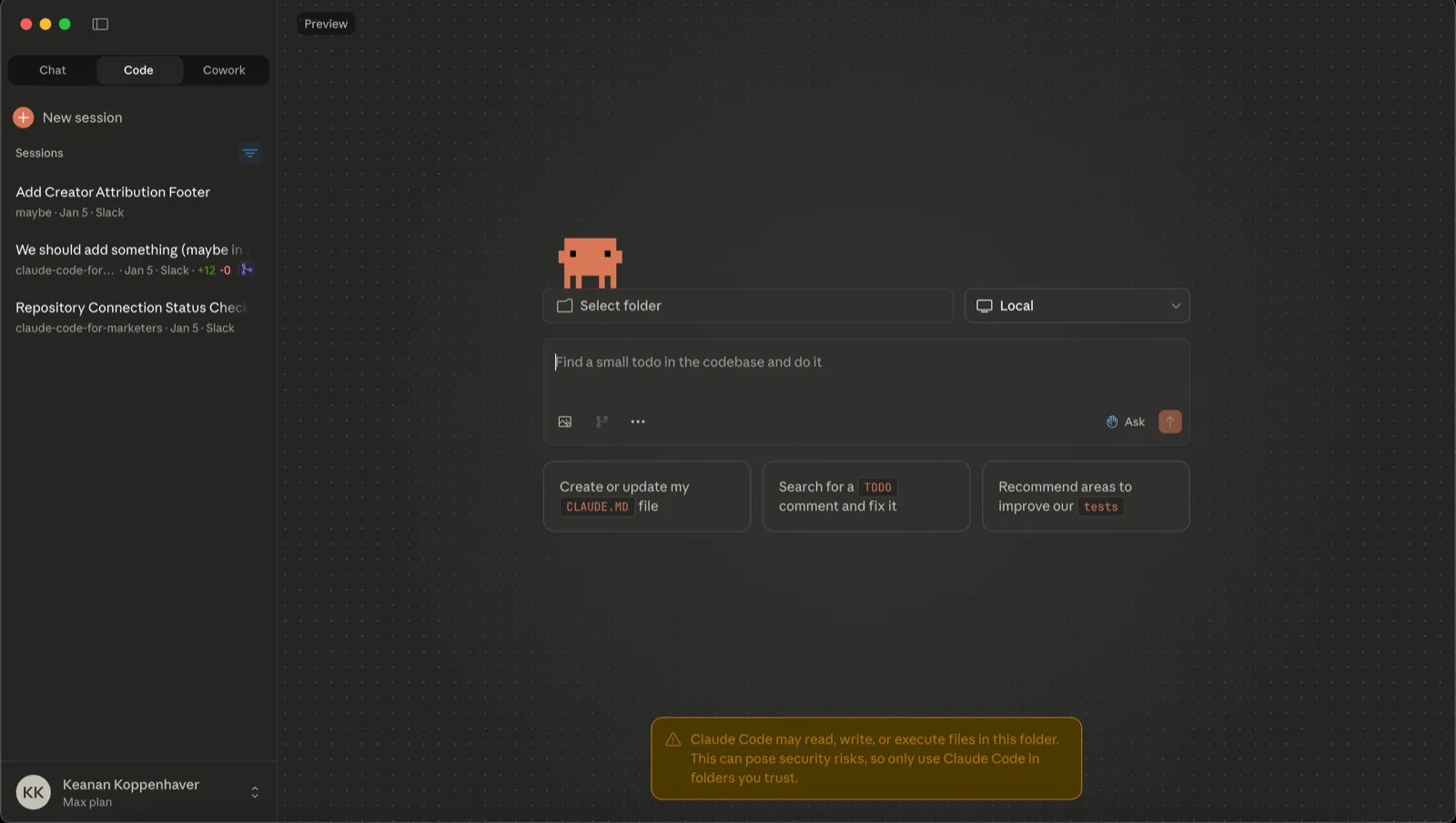1456x823 pixels.
Task: Open the Add Creator Attribution Footer session
Action: [112, 192]
